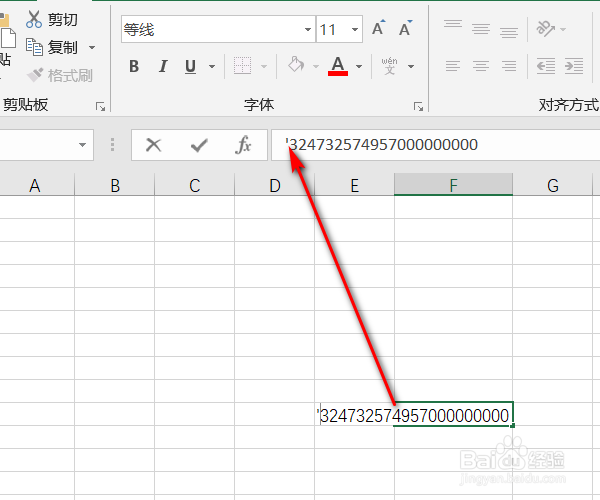The width and height of the screenshot is (600, 500).
Task: Select column A header
Action: pos(35,186)
